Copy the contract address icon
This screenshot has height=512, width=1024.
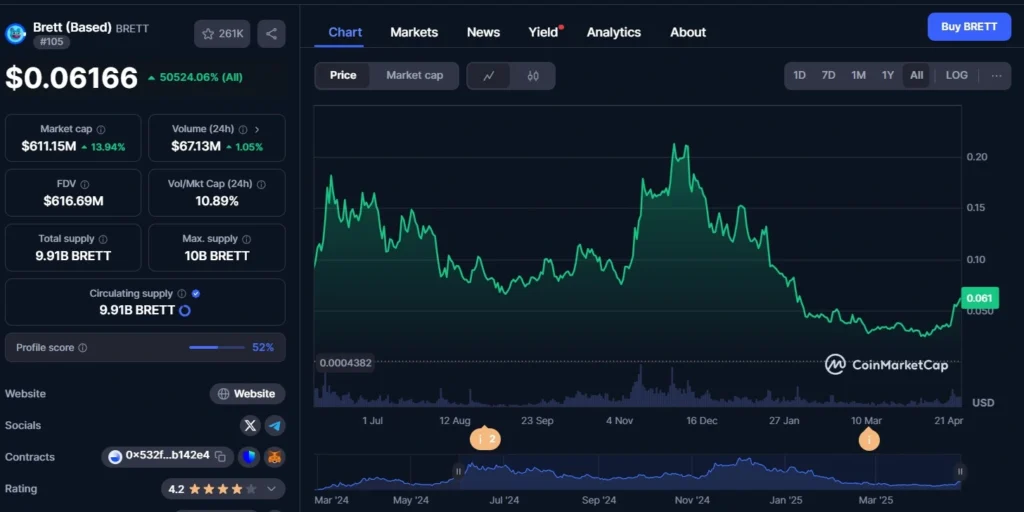220,456
